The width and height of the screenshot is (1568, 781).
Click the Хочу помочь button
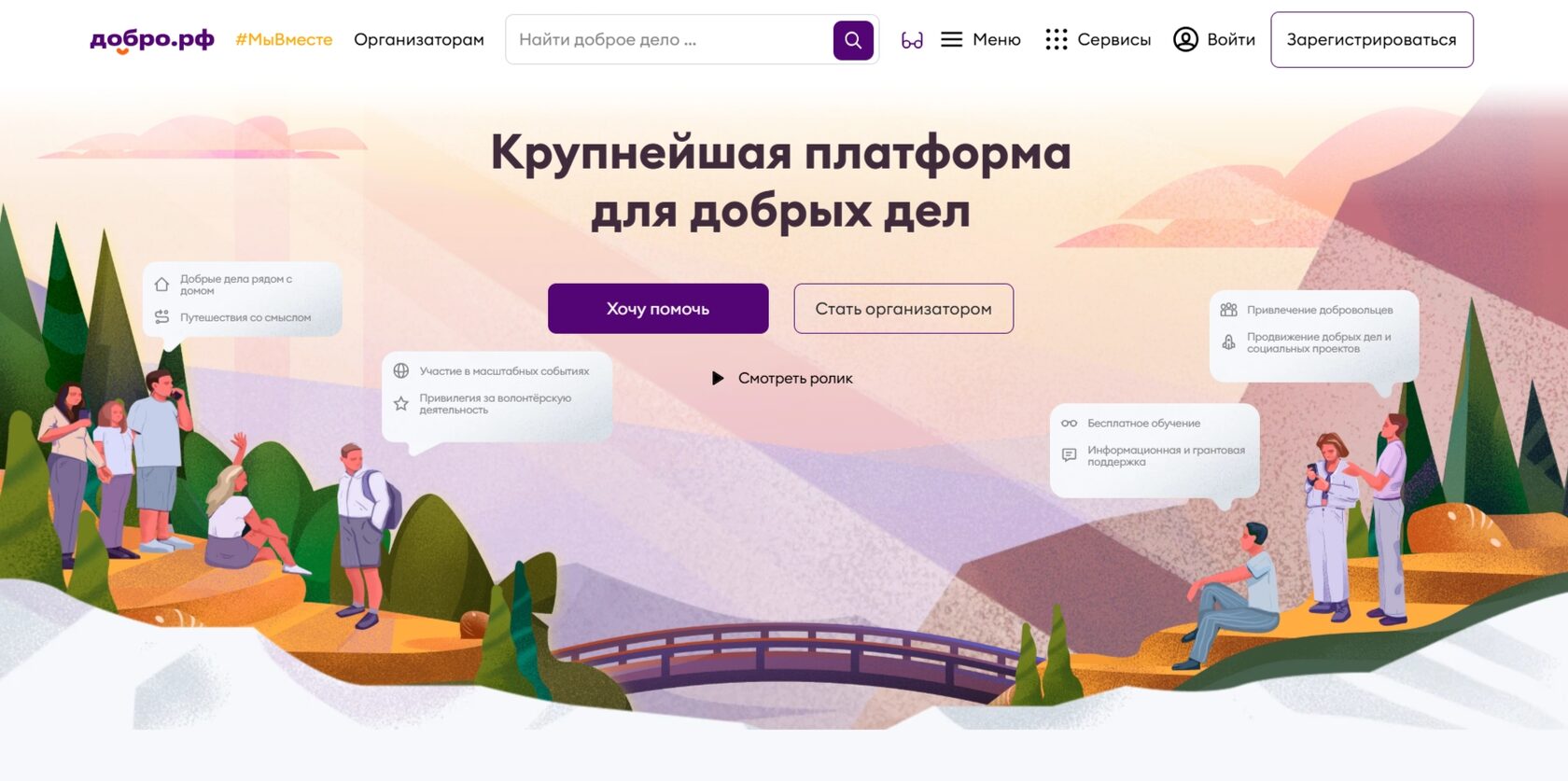tap(658, 309)
